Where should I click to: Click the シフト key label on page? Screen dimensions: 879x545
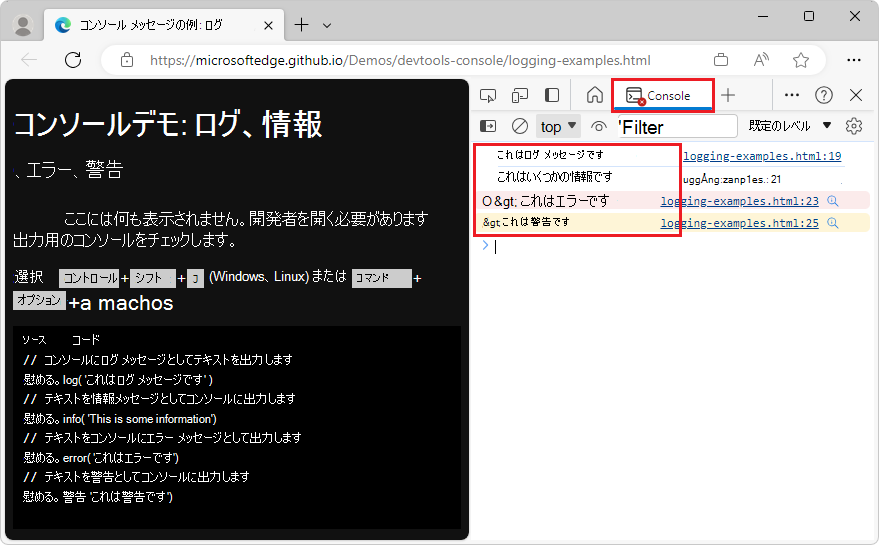(x=153, y=278)
